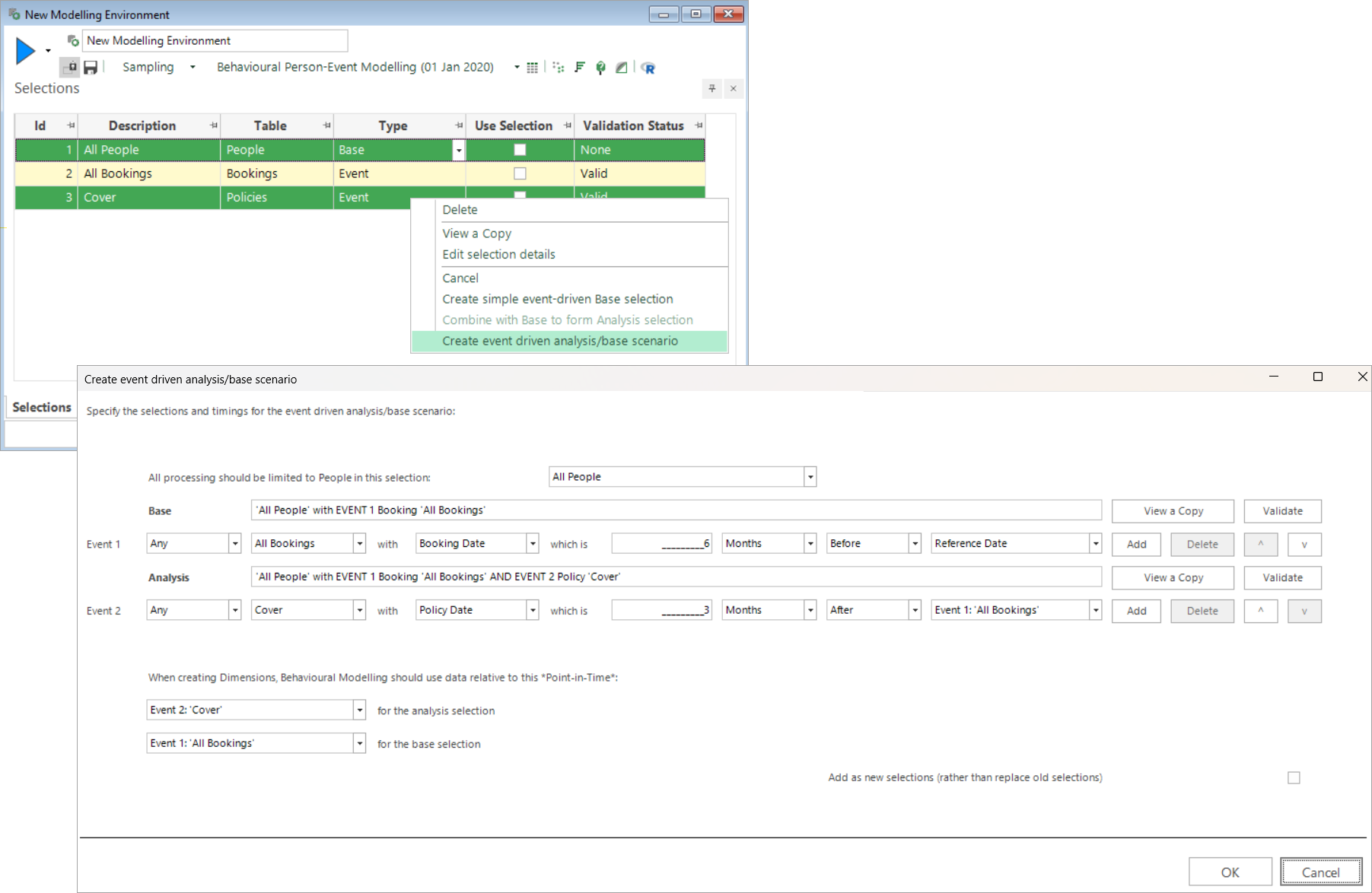Open Event 1 'Any' dropdown
The image size is (1372, 893).
(x=235, y=544)
